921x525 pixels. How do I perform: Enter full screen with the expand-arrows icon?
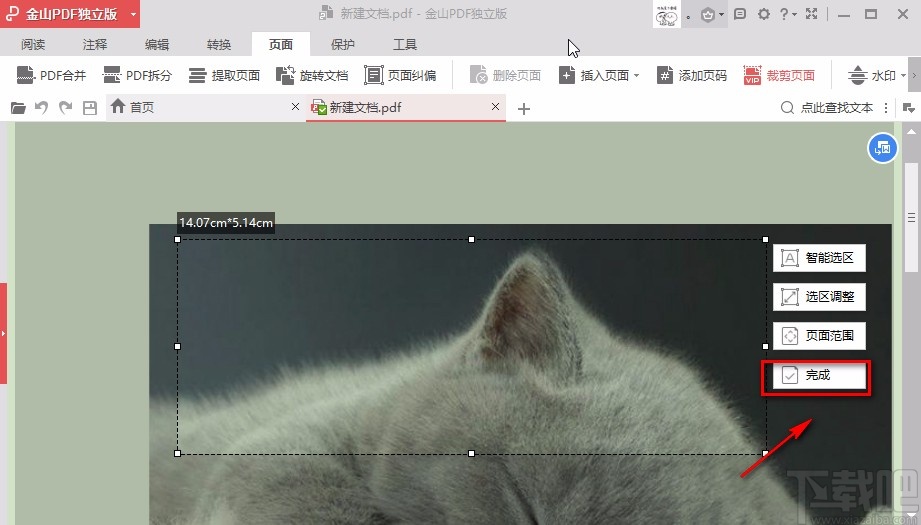tap(812, 14)
